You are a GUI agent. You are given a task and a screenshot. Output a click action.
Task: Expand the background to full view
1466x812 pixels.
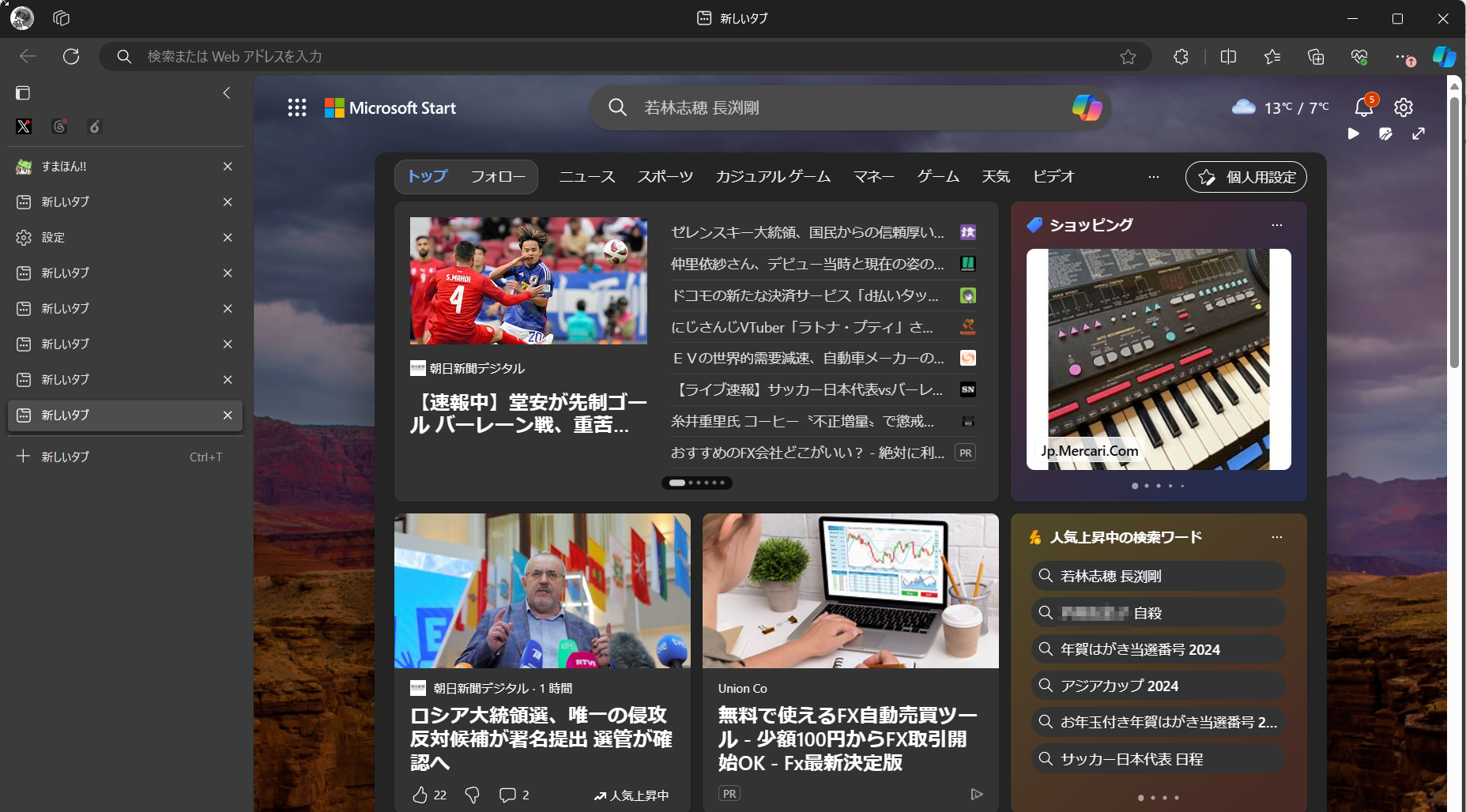click(1419, 133)
